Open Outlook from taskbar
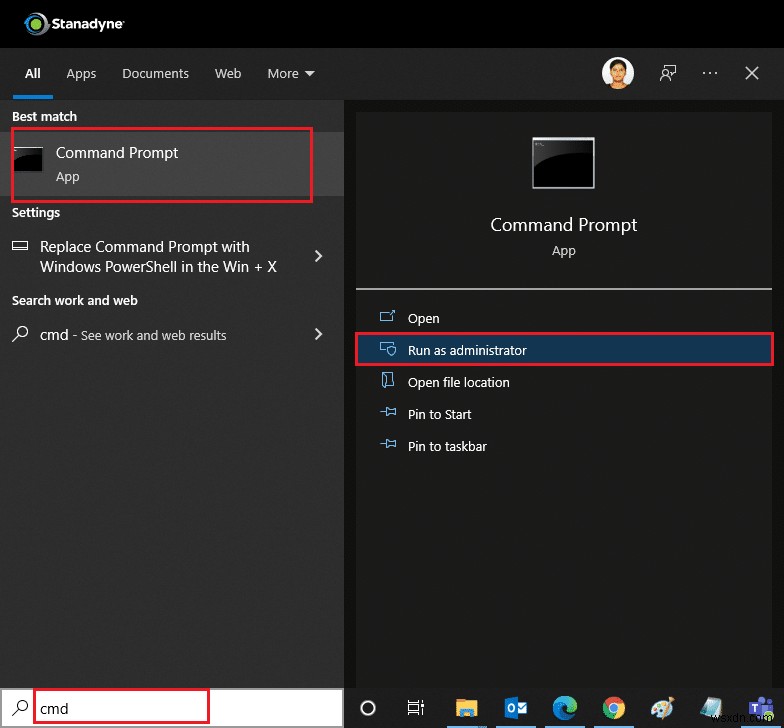 point(516,708)
